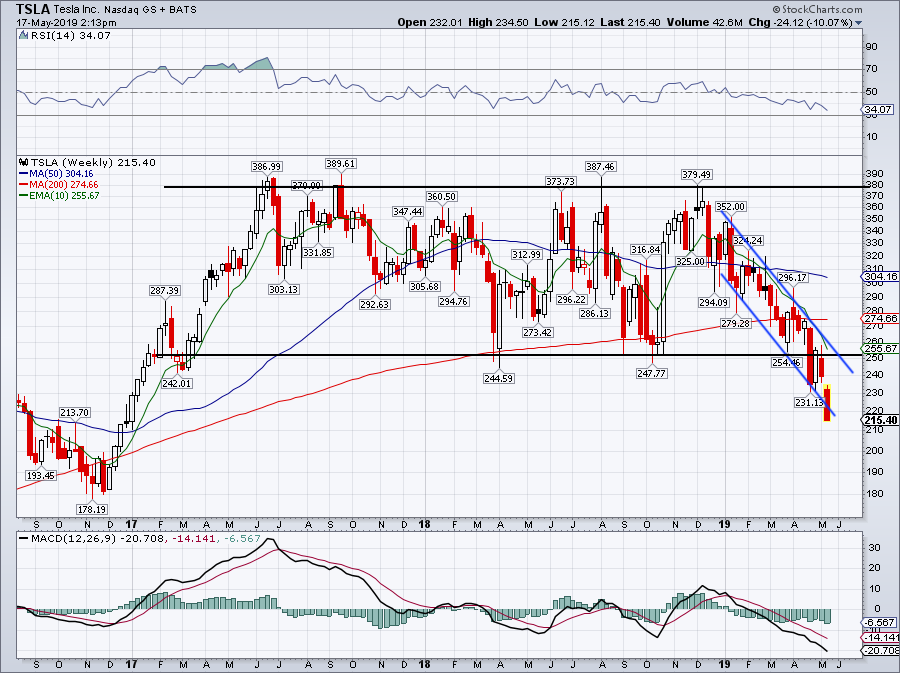
Task: Click the 379.49 peak price label
Action: pos(696,174)
